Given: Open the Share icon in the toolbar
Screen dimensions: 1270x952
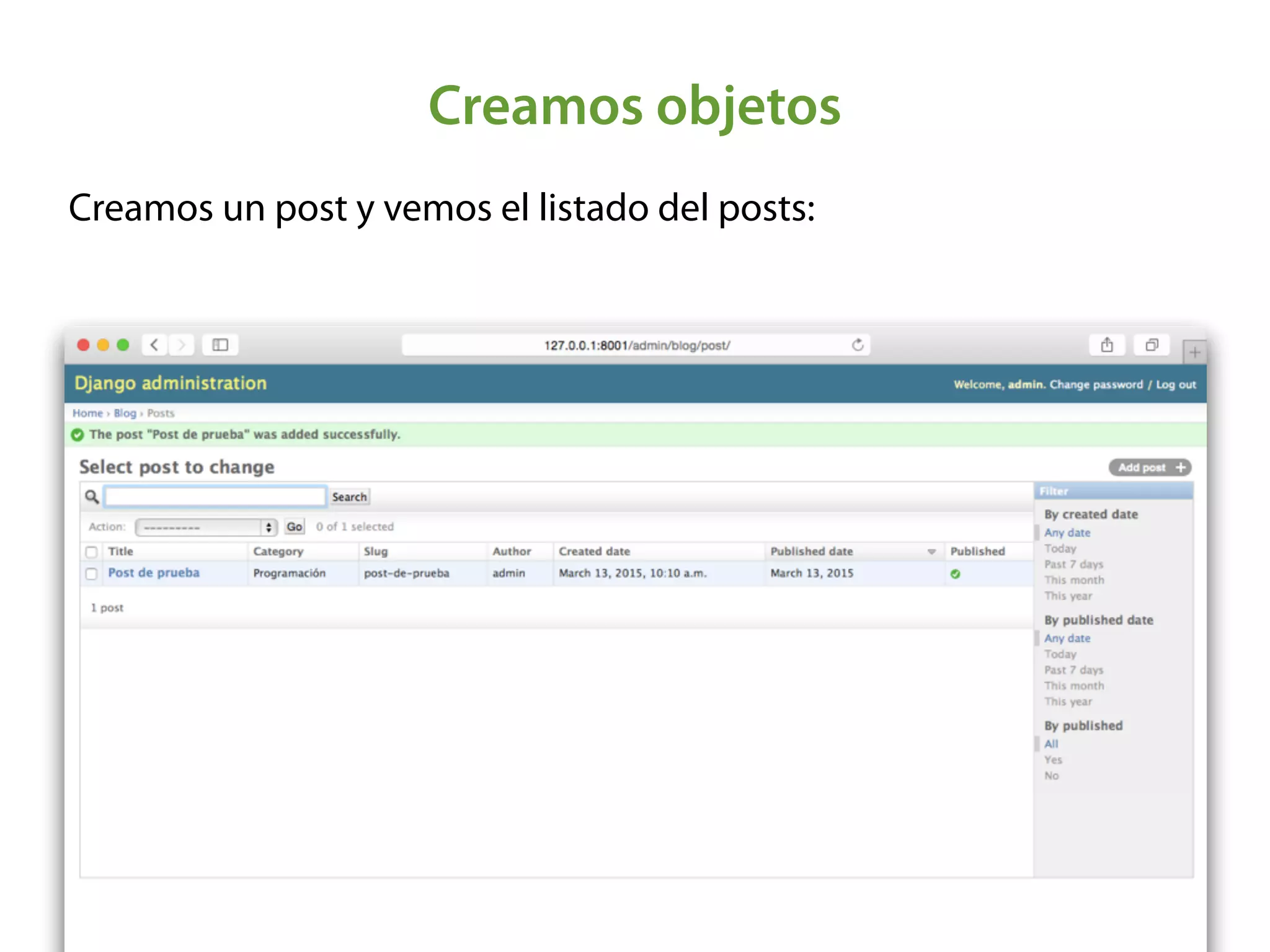Looking at the screenshot, I should click(x=1107, y=345).
